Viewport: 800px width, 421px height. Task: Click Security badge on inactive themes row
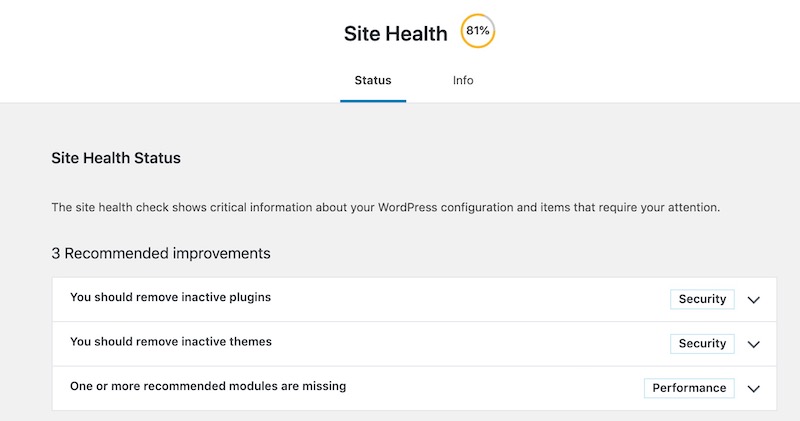point(702,343)
